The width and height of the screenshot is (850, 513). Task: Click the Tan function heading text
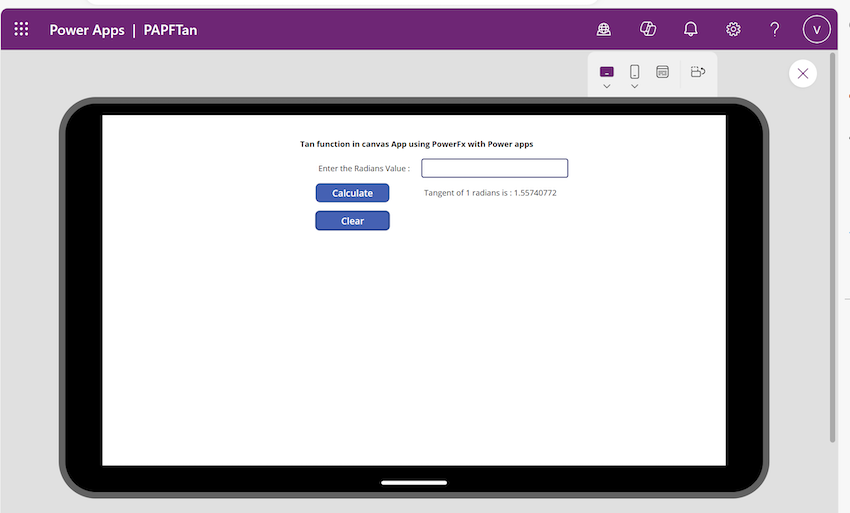(x=416, y=144)
